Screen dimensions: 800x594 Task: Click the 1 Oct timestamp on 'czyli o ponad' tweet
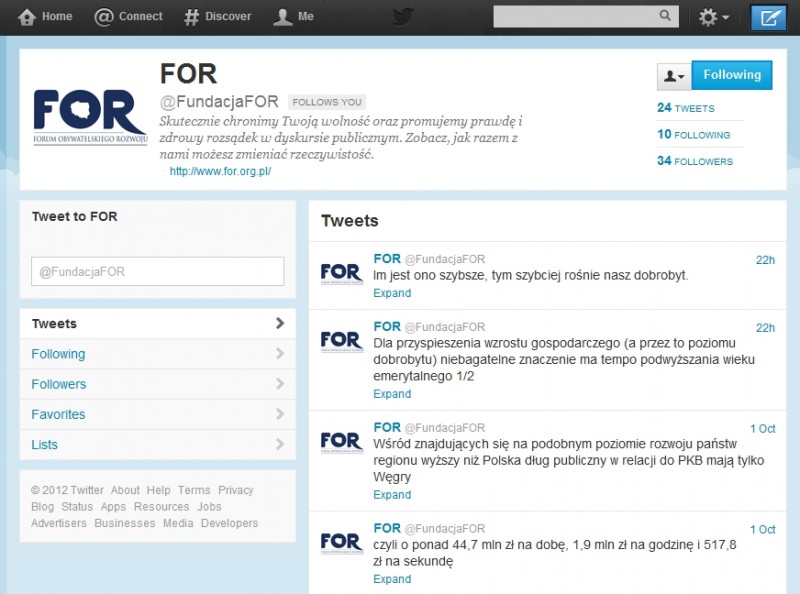[762, 530]
